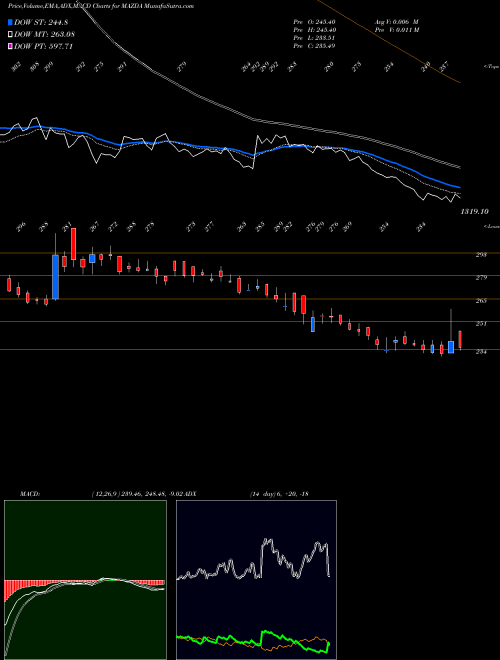Click the '<-Tops' marker label

(x=491, y=67)
